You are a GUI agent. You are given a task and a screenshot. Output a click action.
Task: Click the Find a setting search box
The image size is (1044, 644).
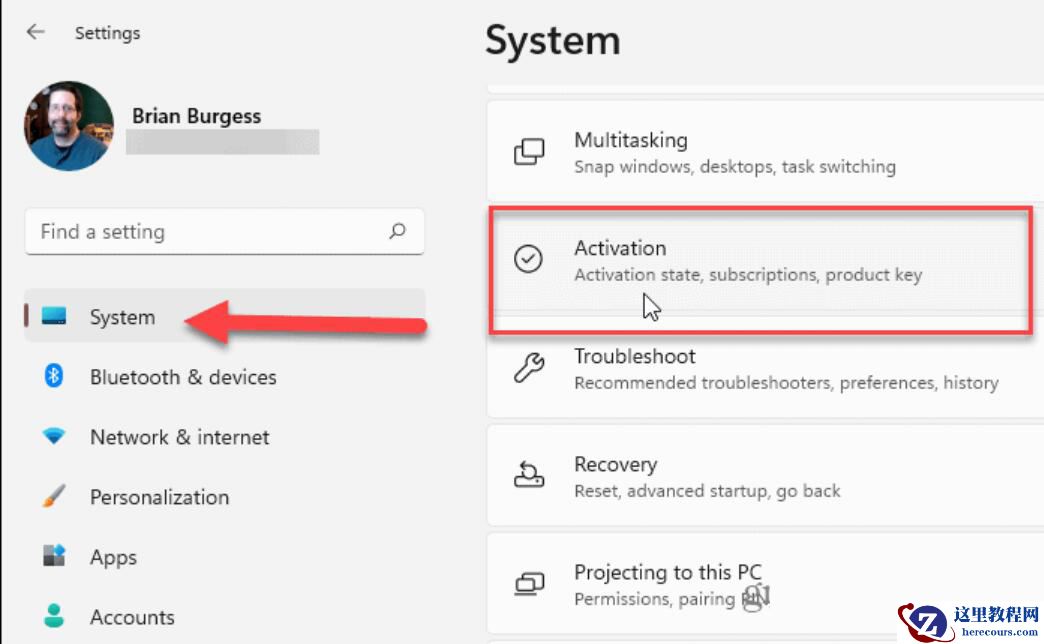coord(210,232)
